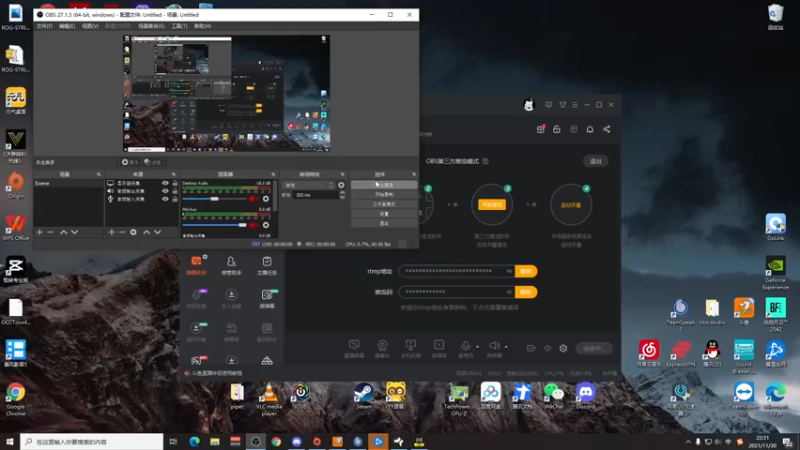Open the notification bell in the streaming app
Screen dimensions: 800x450
pyautogui.click(x=590, y=130)
